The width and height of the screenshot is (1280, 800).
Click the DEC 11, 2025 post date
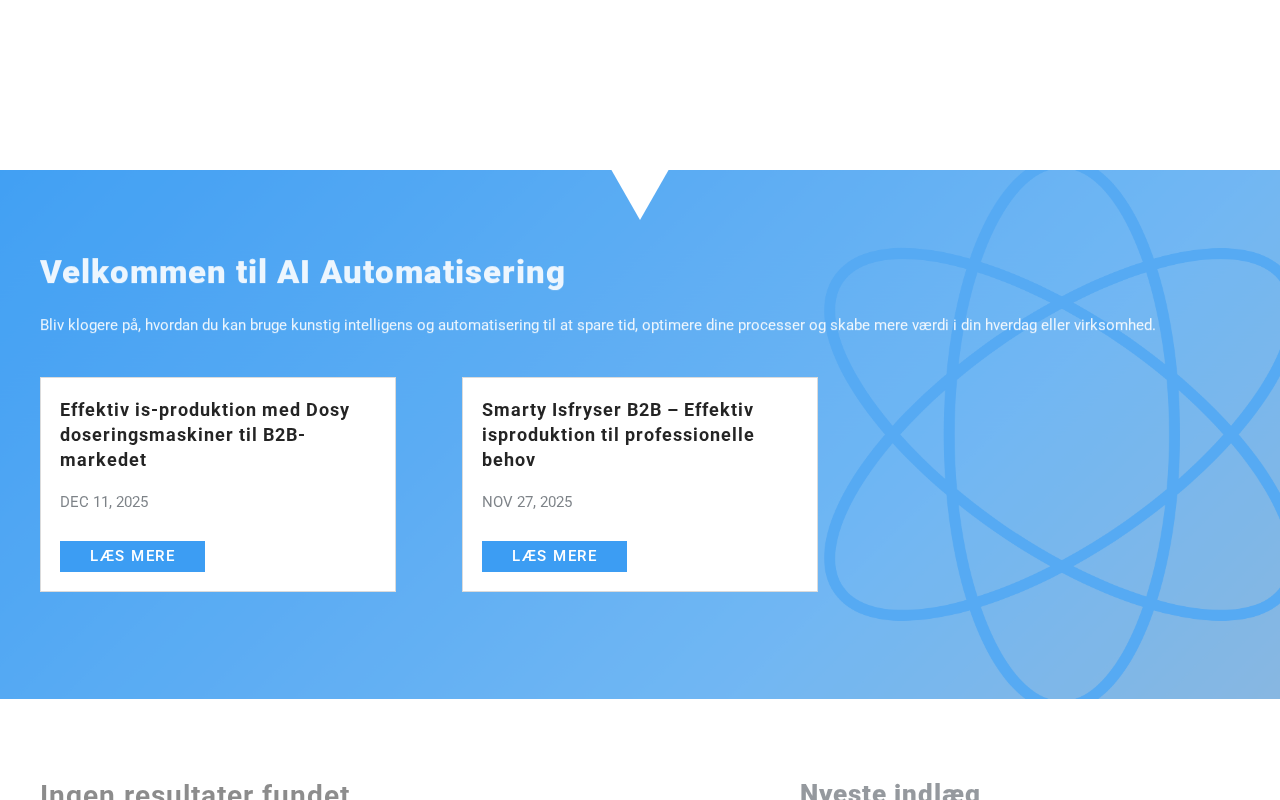[104, 502]
